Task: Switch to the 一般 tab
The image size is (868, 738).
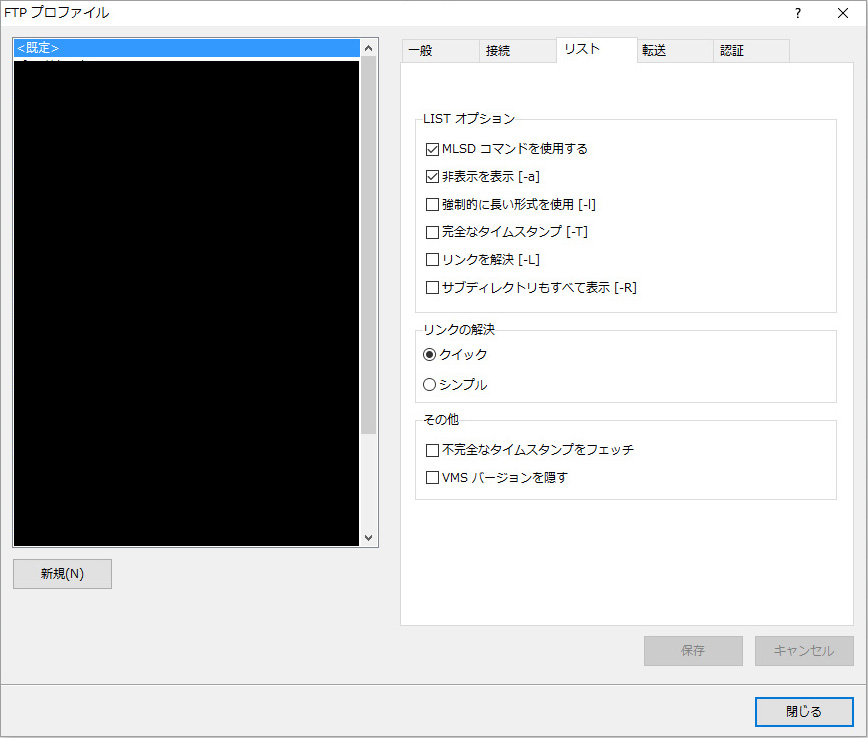Action: [x=421, y=51]
